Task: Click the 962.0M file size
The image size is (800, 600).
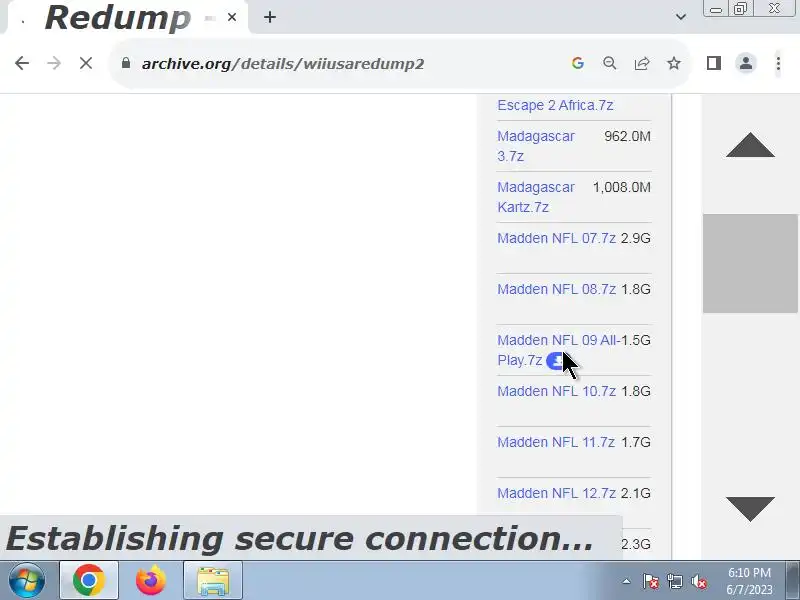Action: pos(627,136)
